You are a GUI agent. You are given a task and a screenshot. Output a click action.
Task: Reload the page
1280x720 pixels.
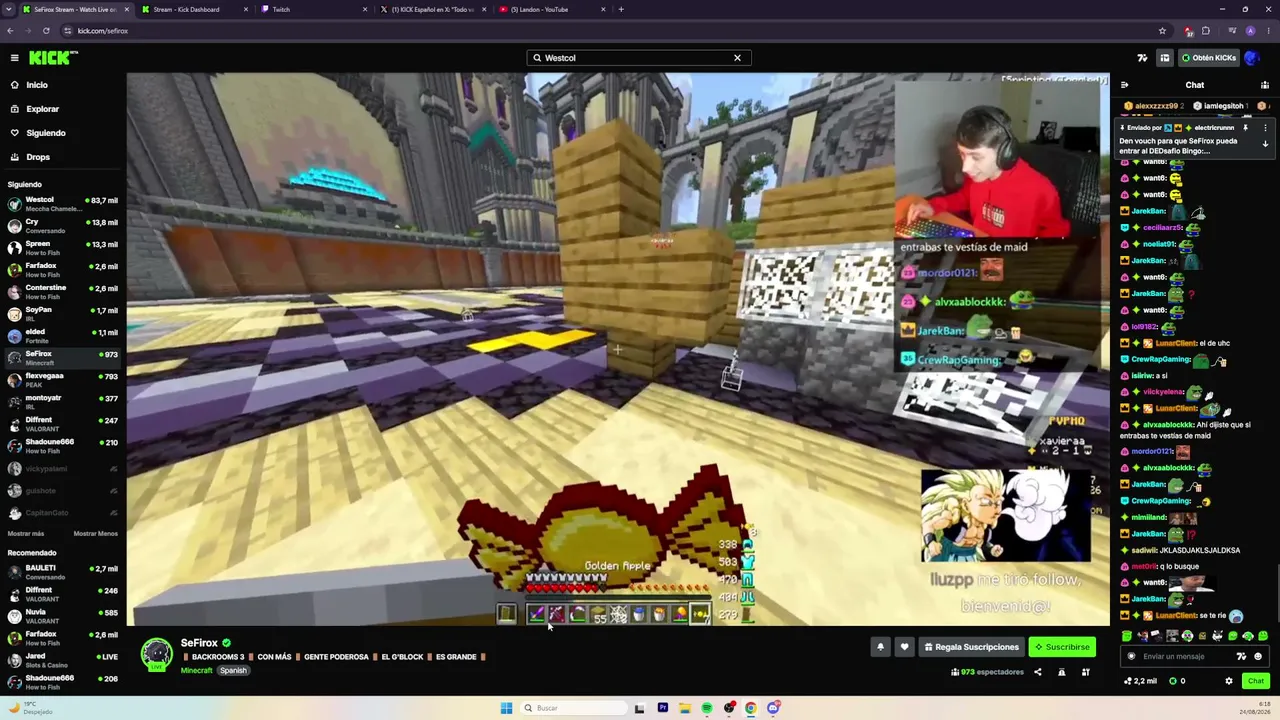(46, 31)
